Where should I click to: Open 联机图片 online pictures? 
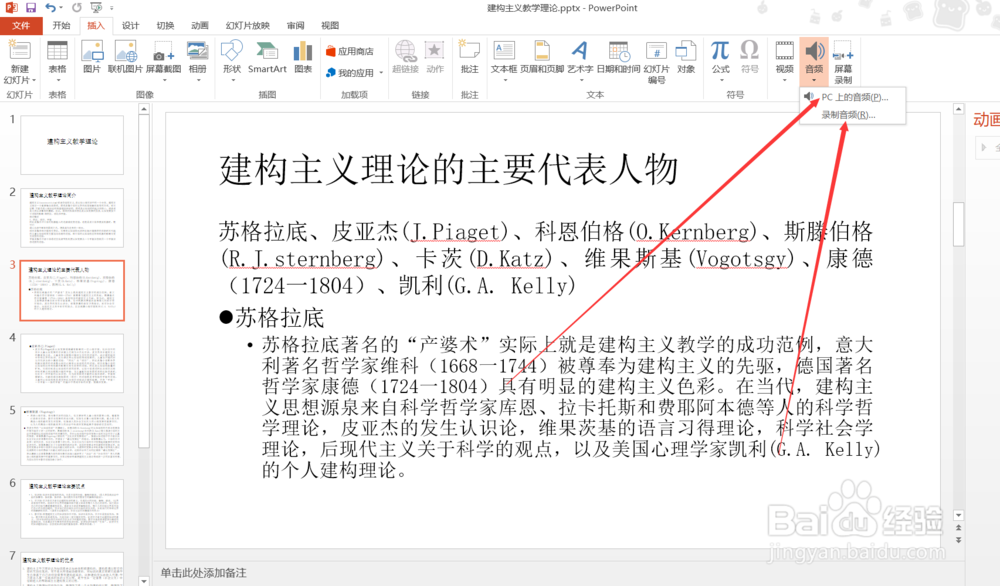click(x=125, y=51)
